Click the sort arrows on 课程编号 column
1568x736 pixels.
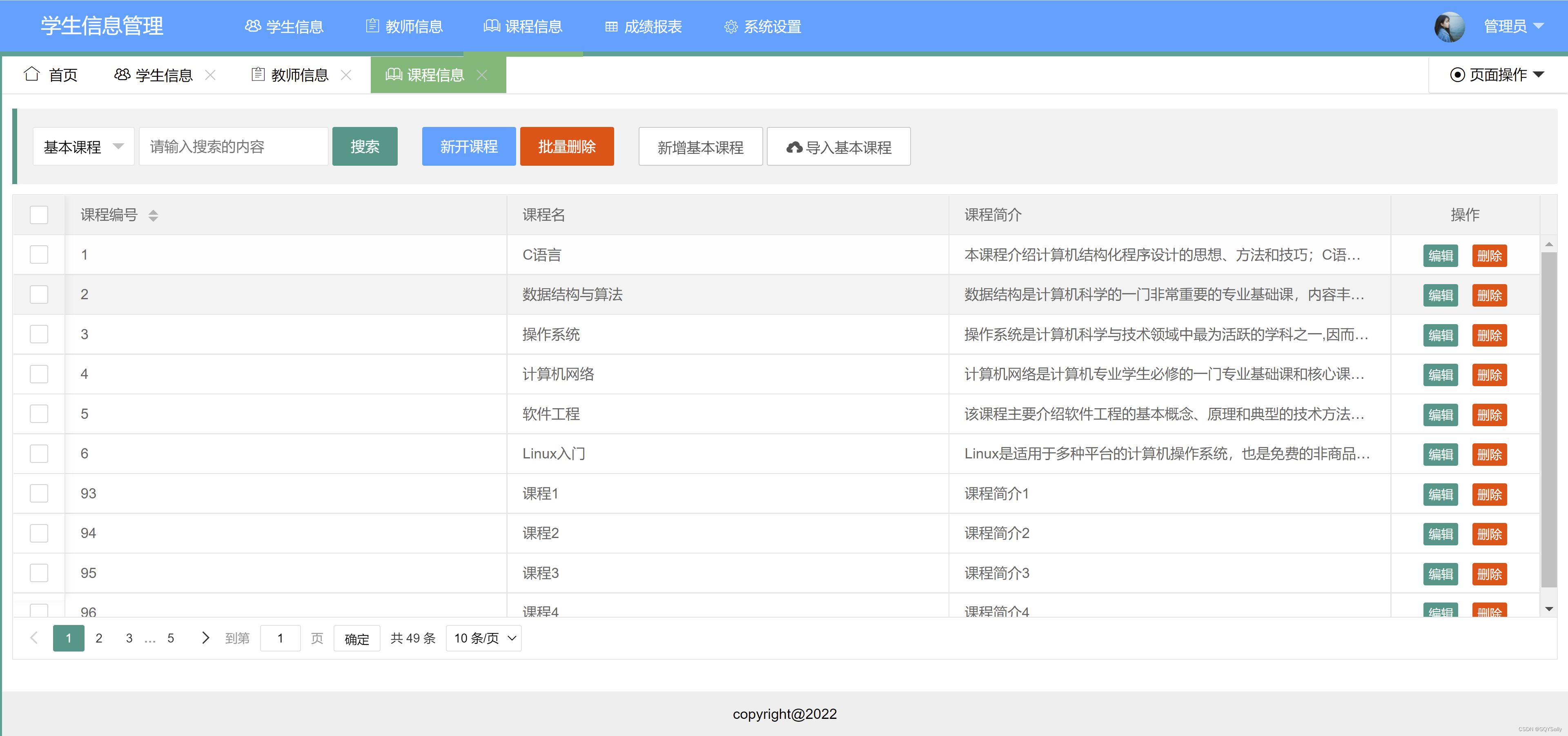pos(154,215)
